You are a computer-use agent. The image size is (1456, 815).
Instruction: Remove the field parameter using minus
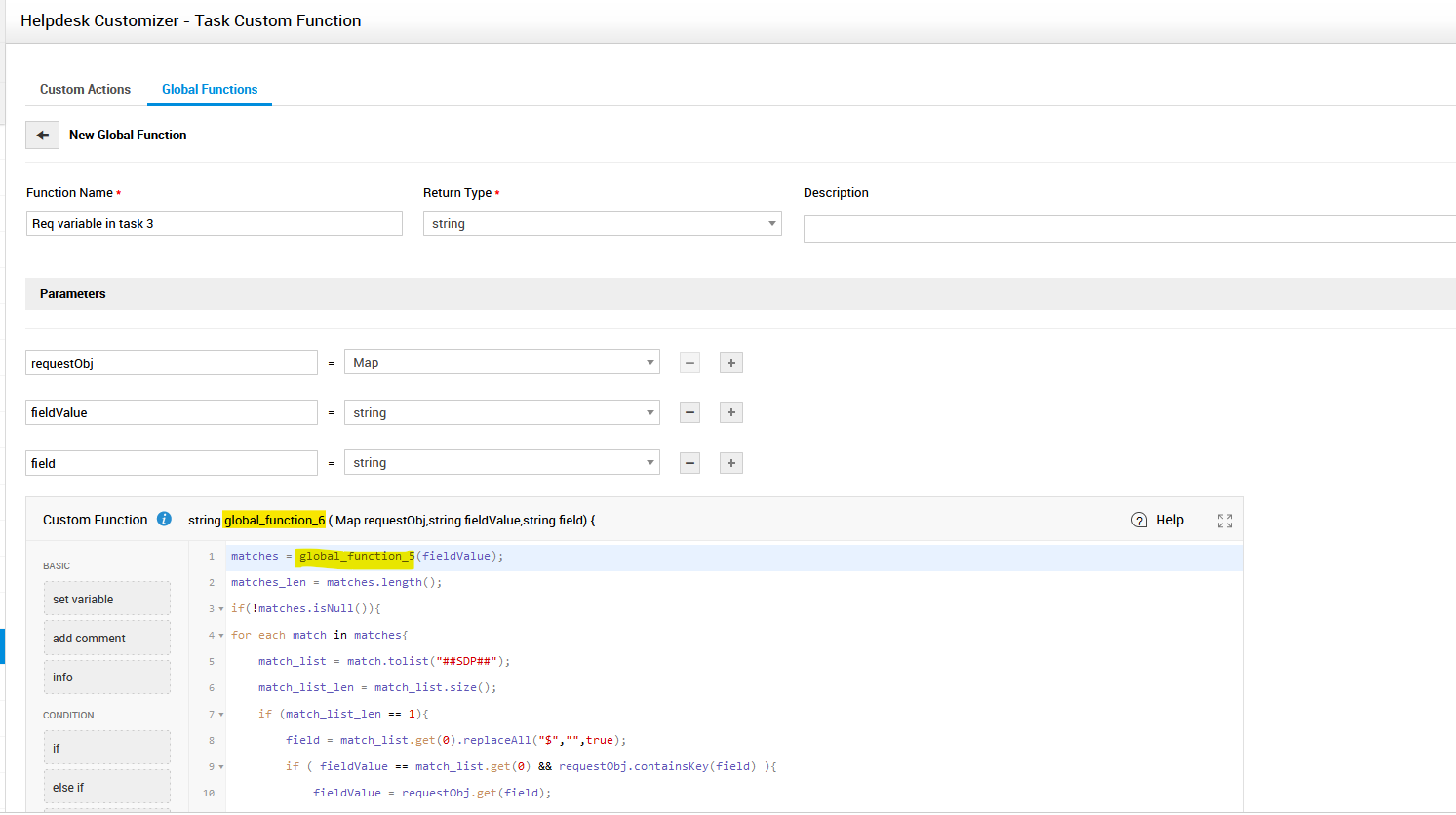(689, 463)
